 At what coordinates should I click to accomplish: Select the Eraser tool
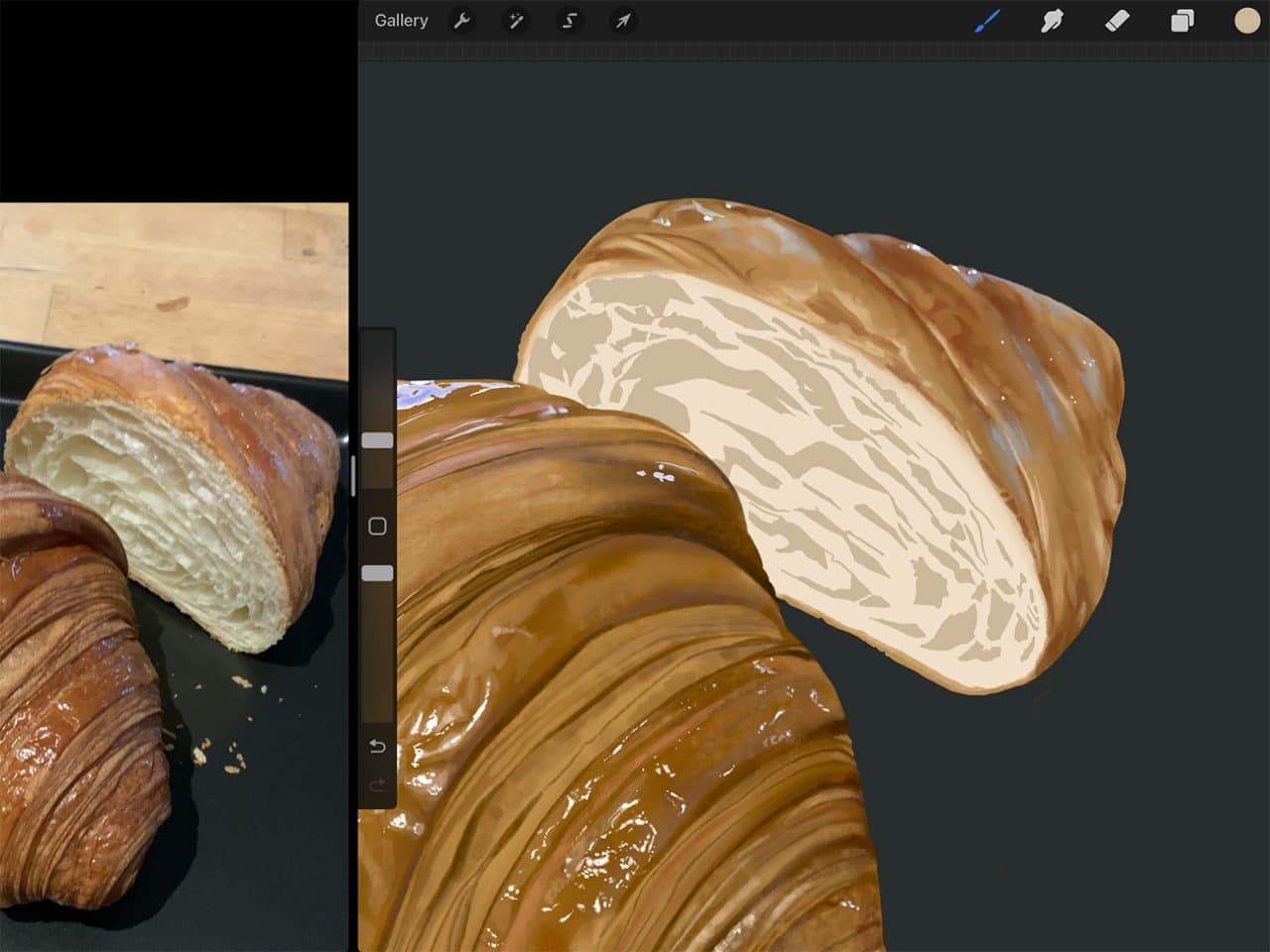tap(1116, 20)
